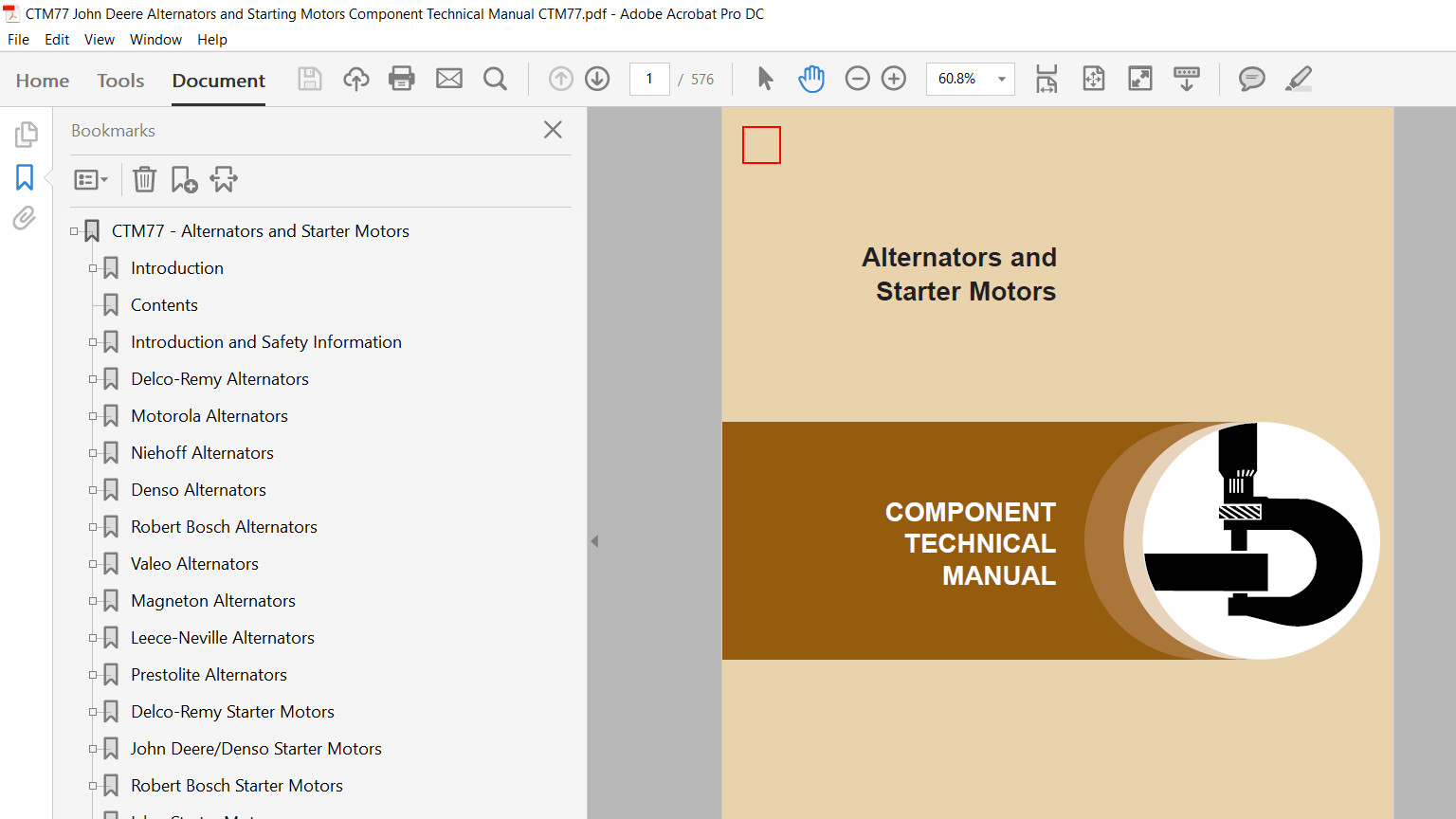This screenshot has width=1456, height=819.
Task: Click the fit one full page icon
Action: point(1094,79)
